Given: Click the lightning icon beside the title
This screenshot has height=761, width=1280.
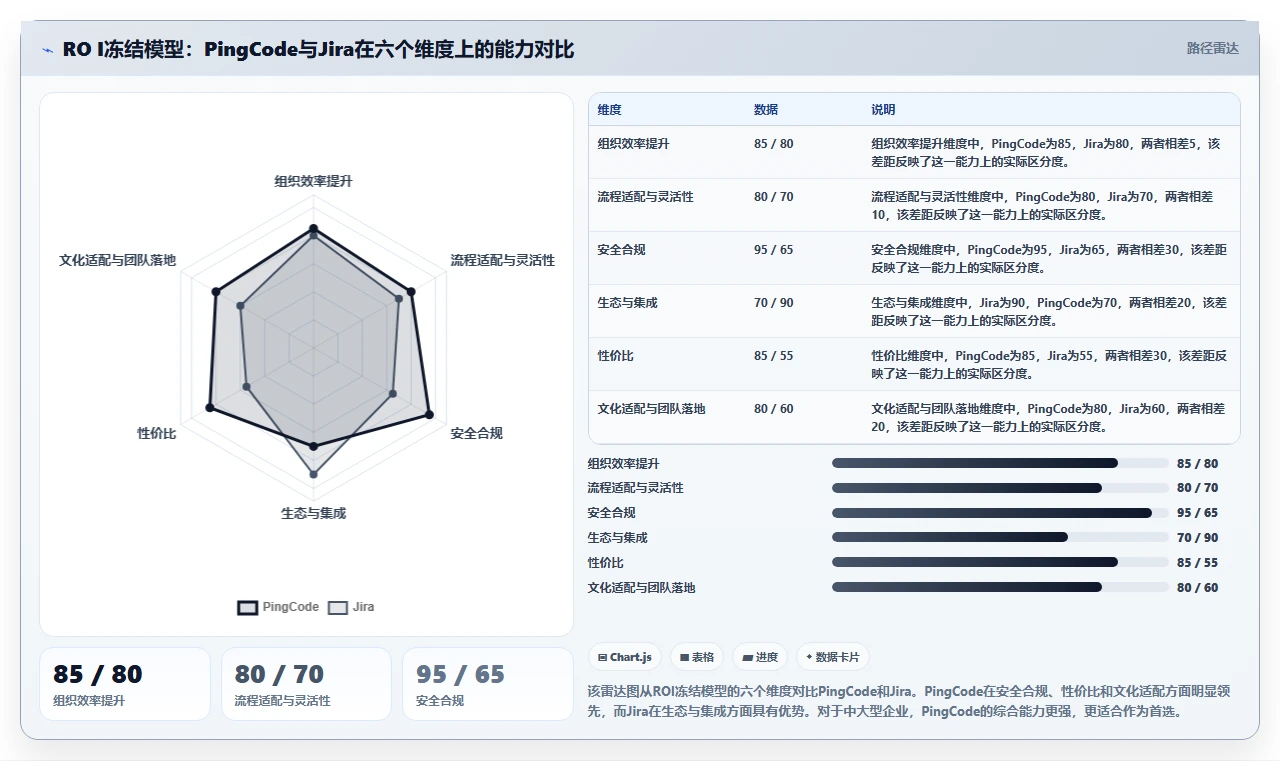Looking at the screenshot, I should (x=48, y=49).
